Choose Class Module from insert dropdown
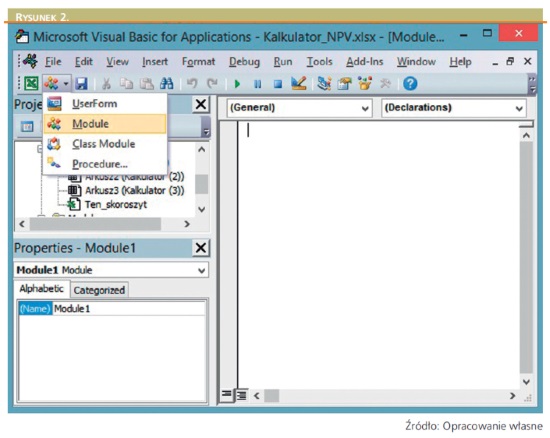Image resolution: width=550 pixels, height=438 pixels. click(x=105, y=144)
